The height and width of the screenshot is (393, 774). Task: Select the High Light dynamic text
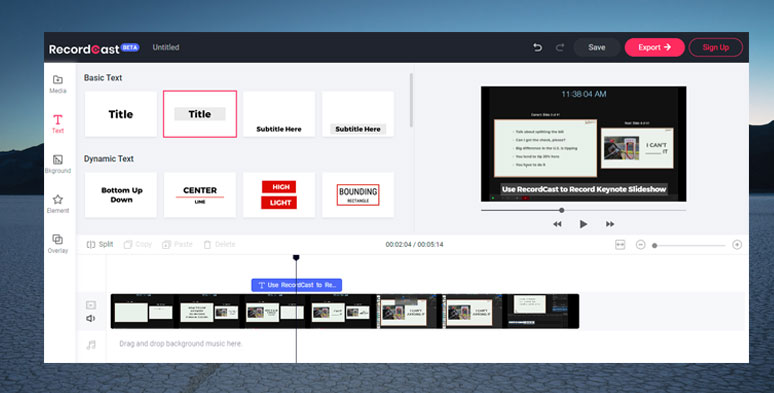click(x=279, y=195)
